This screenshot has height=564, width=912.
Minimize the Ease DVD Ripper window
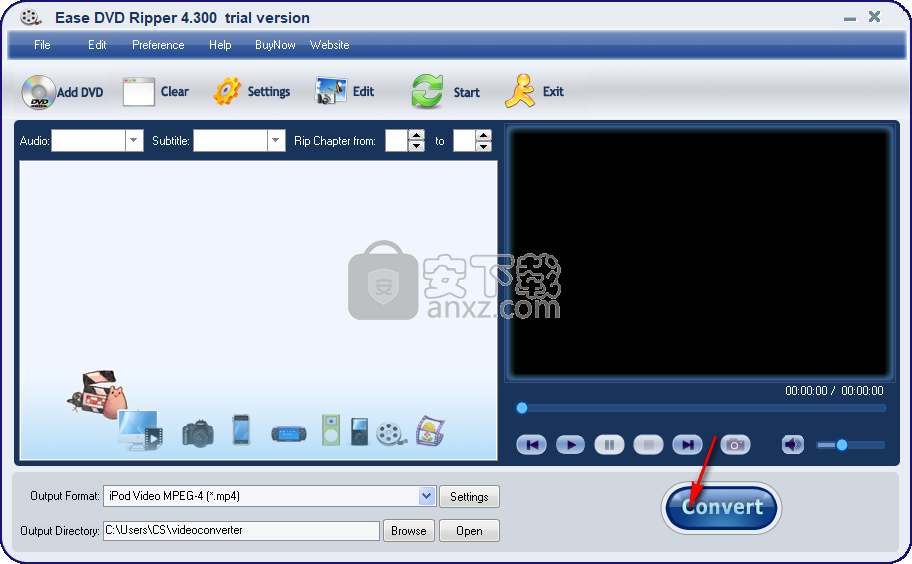[x=850, y=18]
